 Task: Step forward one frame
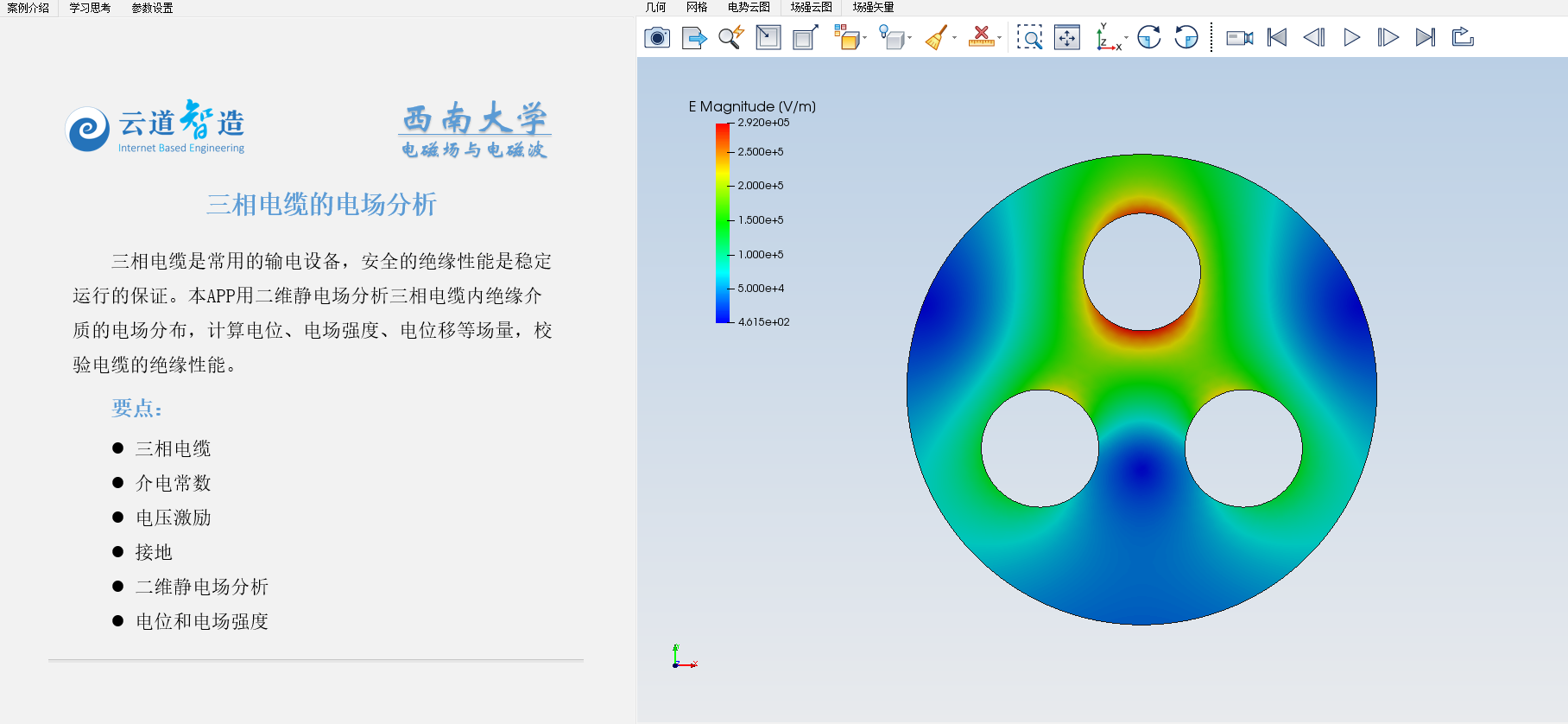(x=1388, y=37)
